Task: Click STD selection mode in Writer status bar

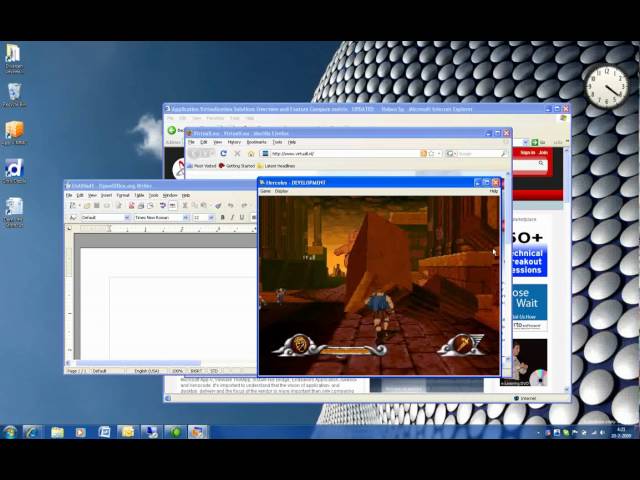Action: pos(214,371)
